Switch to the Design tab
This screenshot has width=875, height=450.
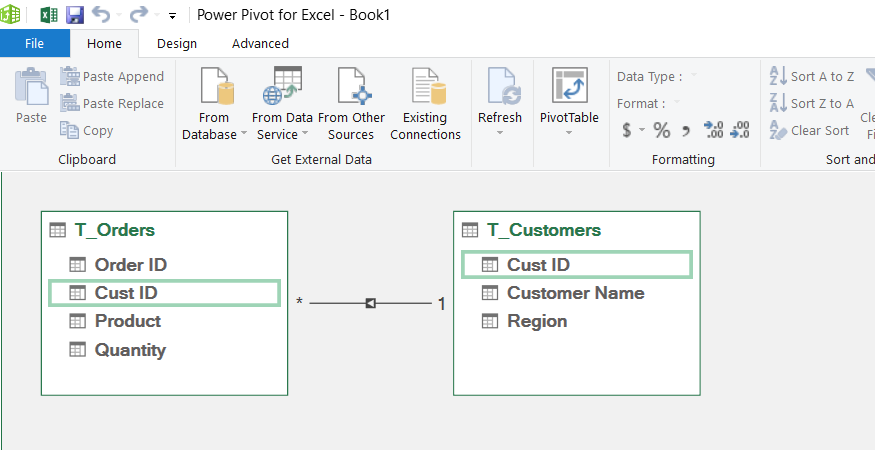coord(177,44)
